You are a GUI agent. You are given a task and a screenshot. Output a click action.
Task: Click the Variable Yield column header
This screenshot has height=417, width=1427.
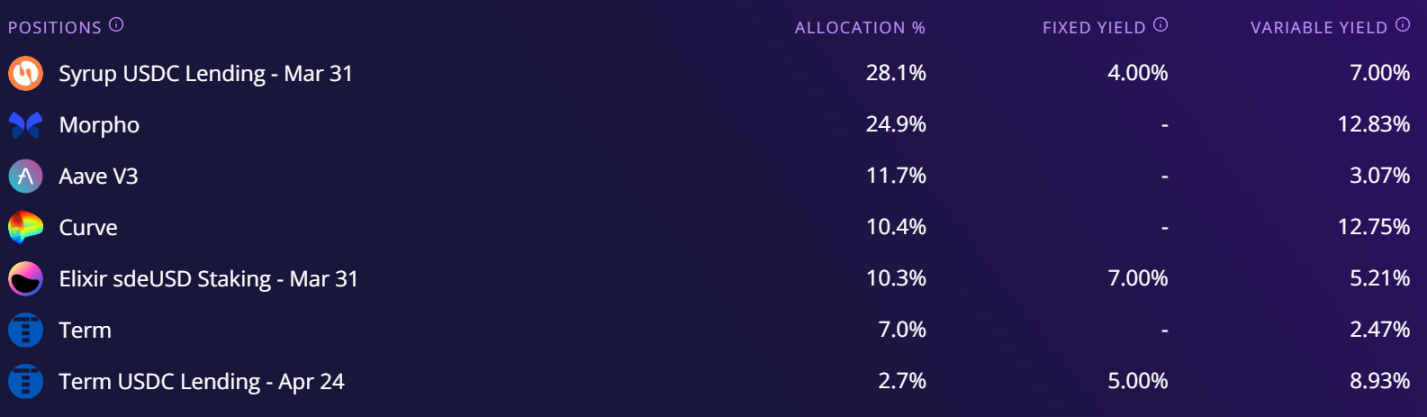click(1318, 28)
